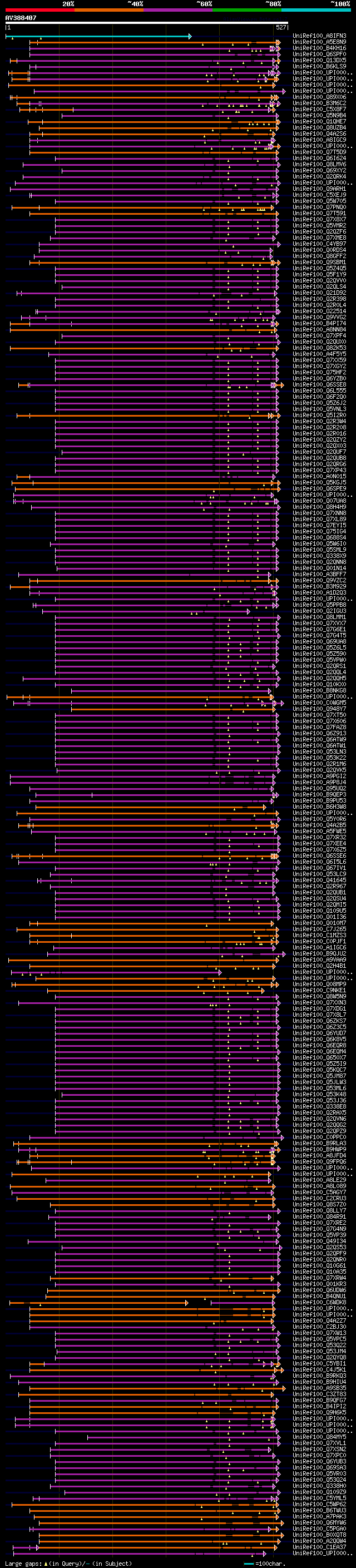356x1568 pixels.
Task: Open the UniRef100_C4J5K1 entry
Action: coord(319,1369)
